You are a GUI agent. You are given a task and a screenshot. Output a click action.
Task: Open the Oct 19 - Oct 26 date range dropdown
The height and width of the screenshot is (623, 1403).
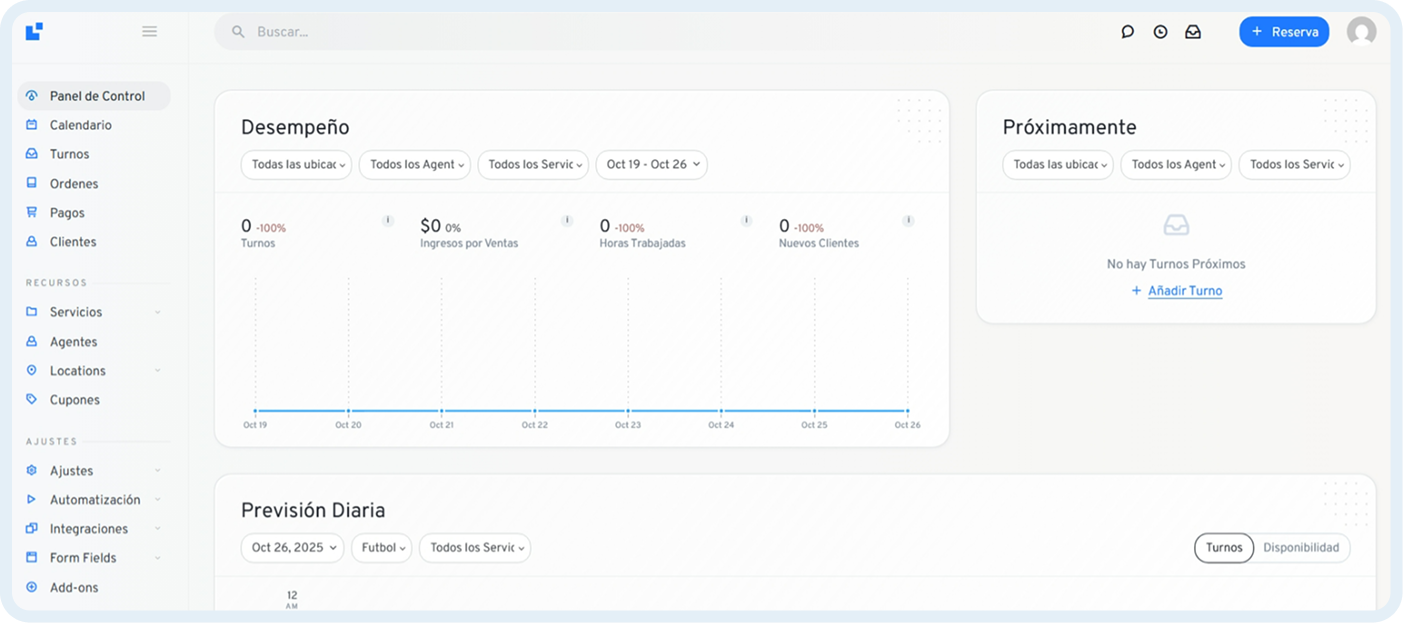(x=651, y=165)
